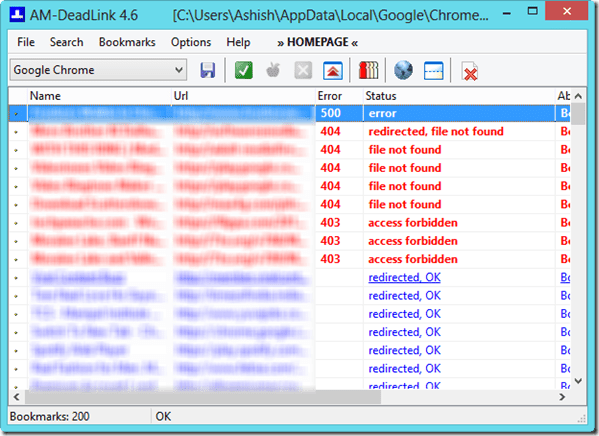Open the Google Chrome browser dropdown
The height and width of the screenshot is (436, 599).
[98, 70]
